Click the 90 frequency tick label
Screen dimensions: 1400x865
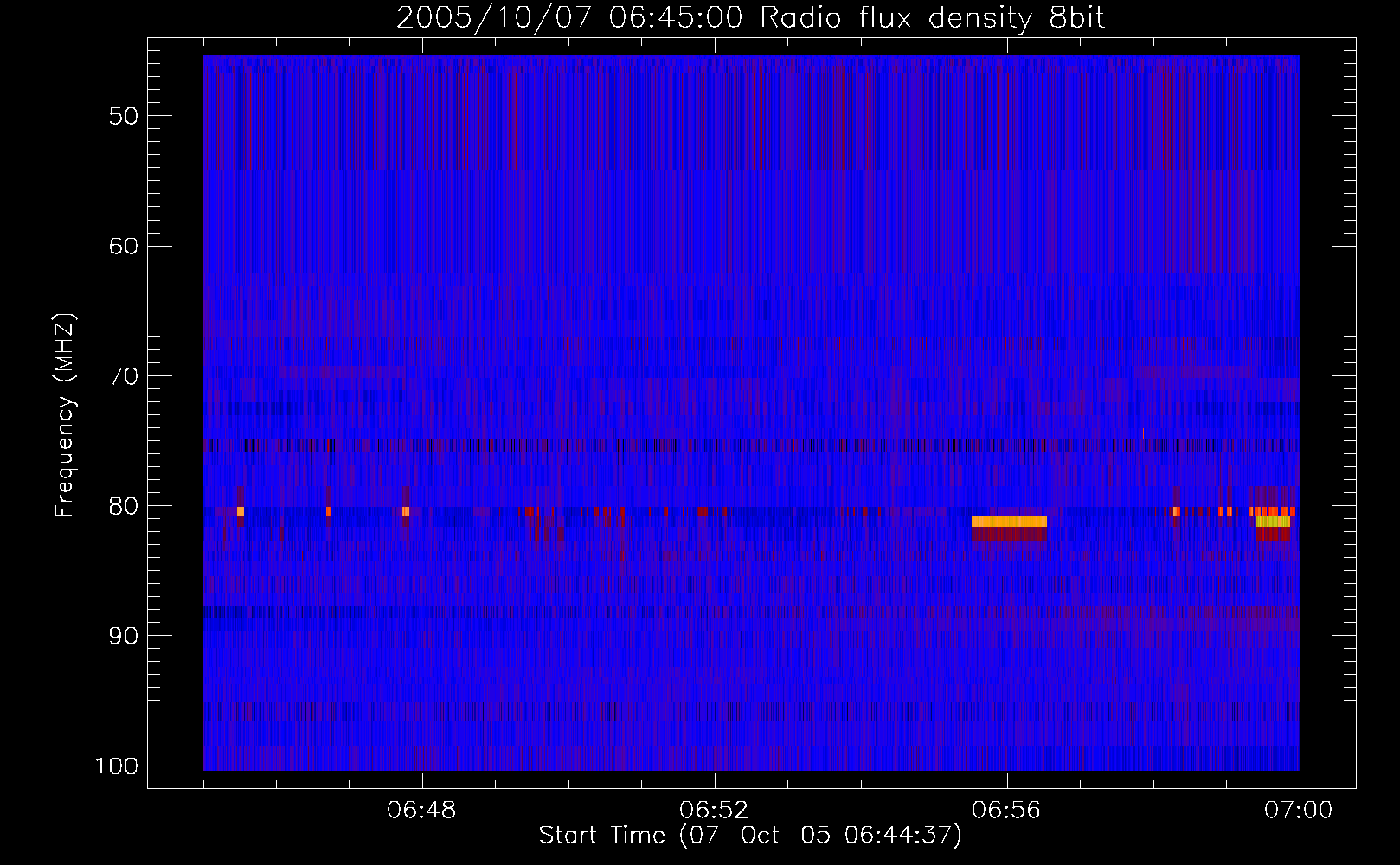(124, 636)
